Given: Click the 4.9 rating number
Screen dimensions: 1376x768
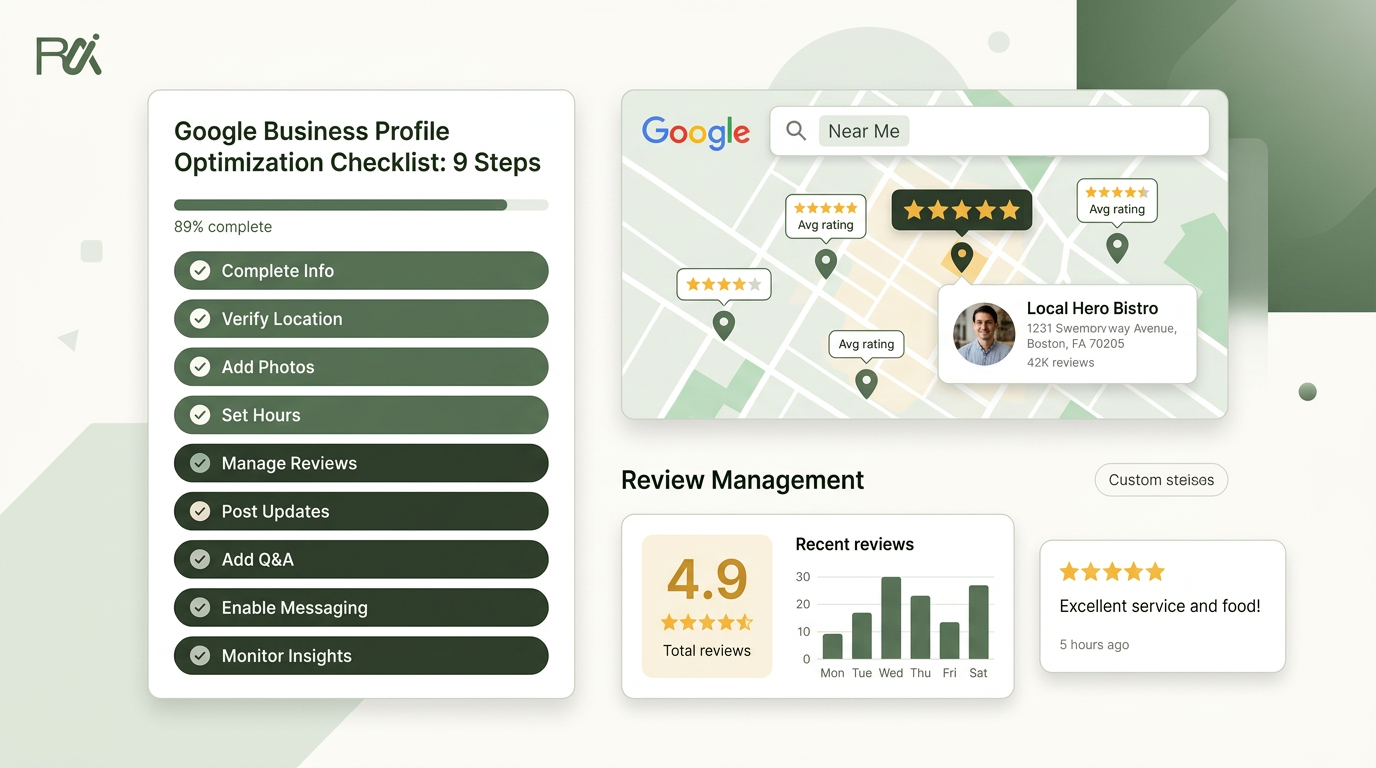Looking at the screenshot, I should (x=707, y=579).
